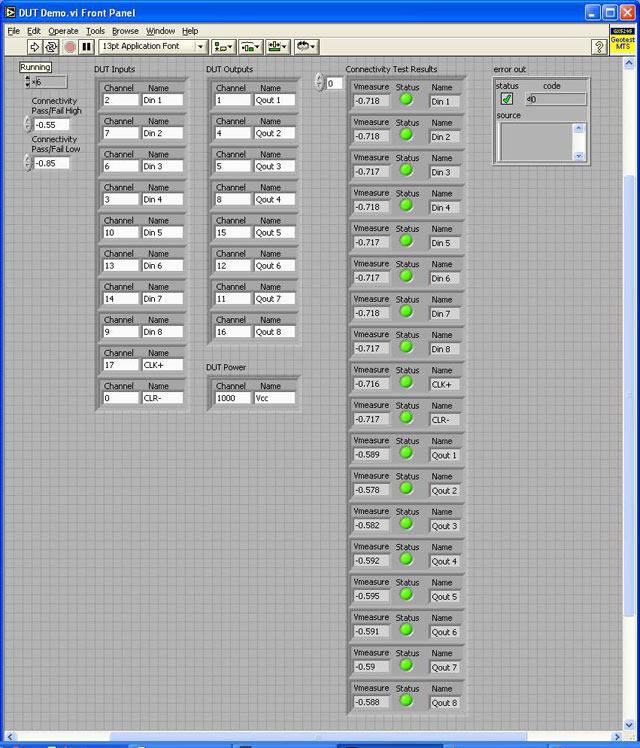
Task: Click the Pass/Fail Low stepper control
Action: (x=28, y=163)
